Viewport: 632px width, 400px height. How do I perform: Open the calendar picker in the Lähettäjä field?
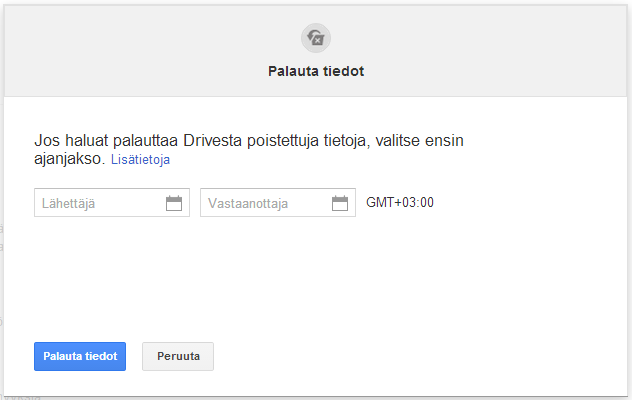174,203
